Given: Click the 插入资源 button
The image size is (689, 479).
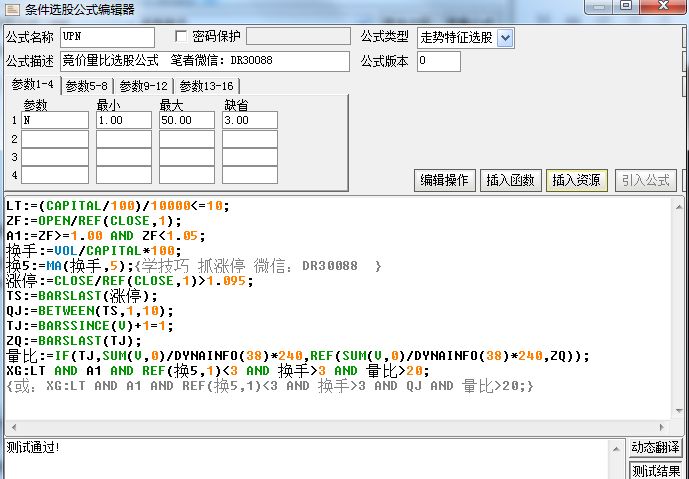Looking at the screenshot, I should [577, 180].
